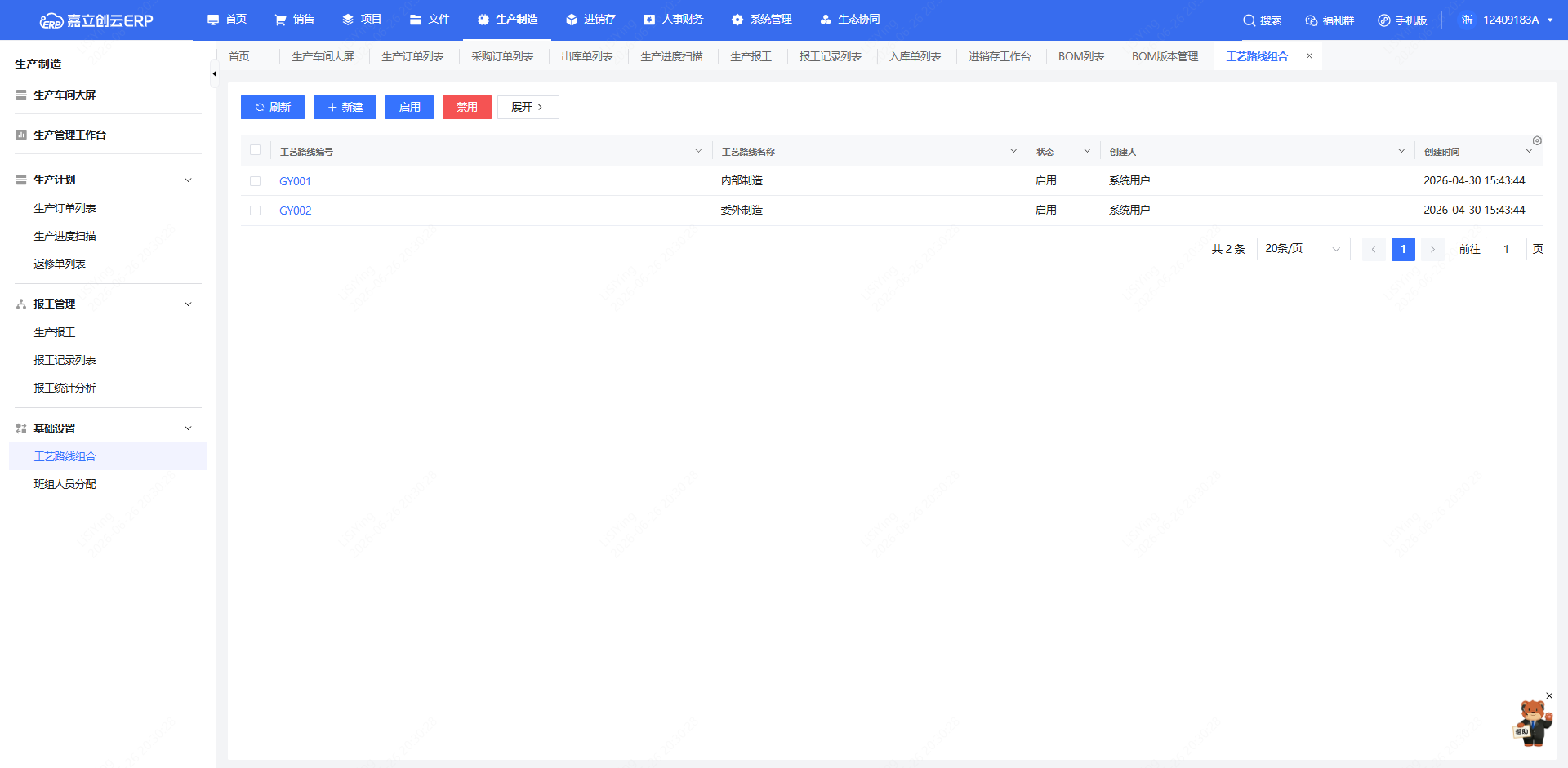Click the red 禁用 disable button
The image size is (1568, 768).
click(467, 107)
